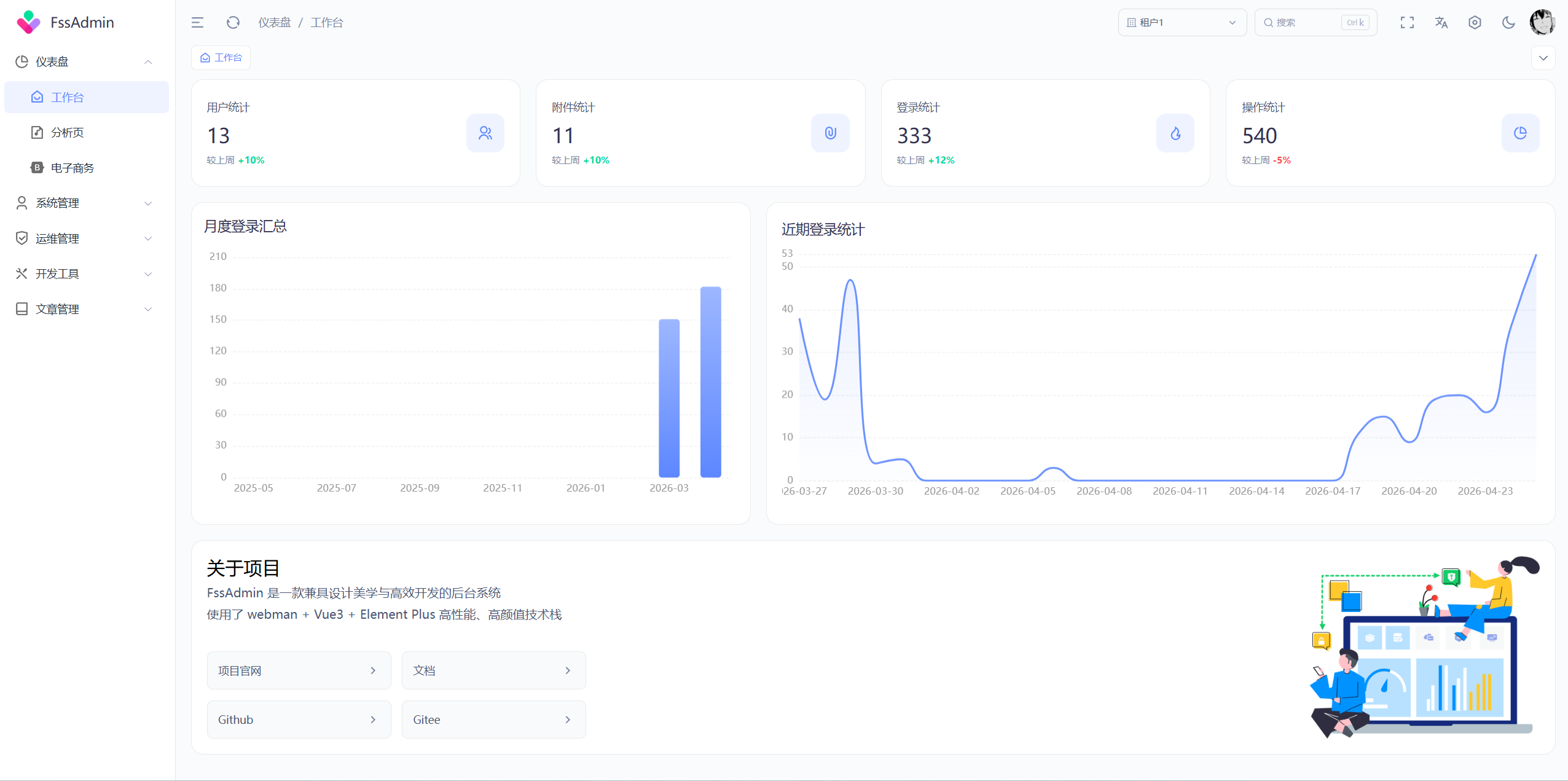
Task: Collapse the sidebar with the hamburger icon
Action: 197,23
